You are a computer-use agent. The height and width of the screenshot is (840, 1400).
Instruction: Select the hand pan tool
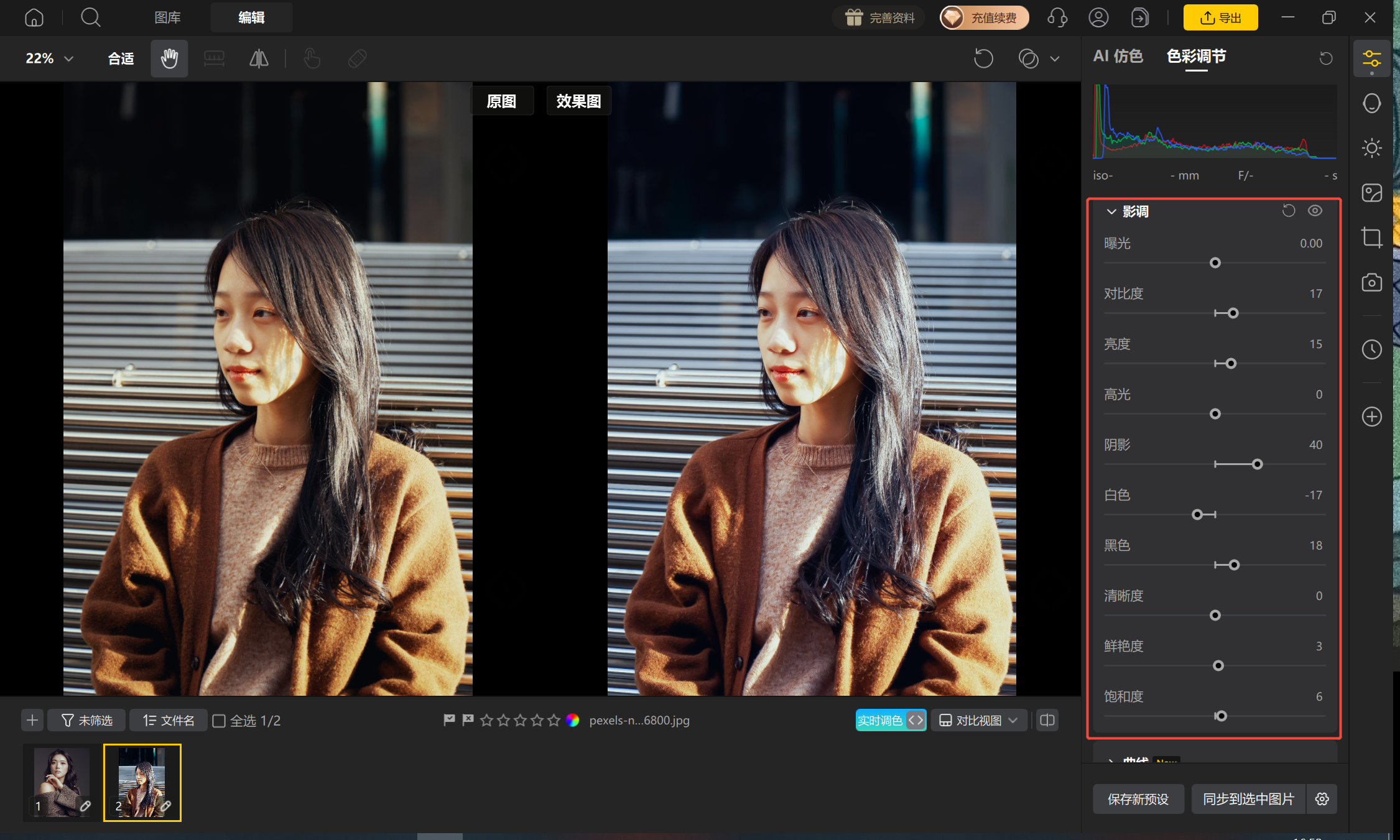[169, 58]
